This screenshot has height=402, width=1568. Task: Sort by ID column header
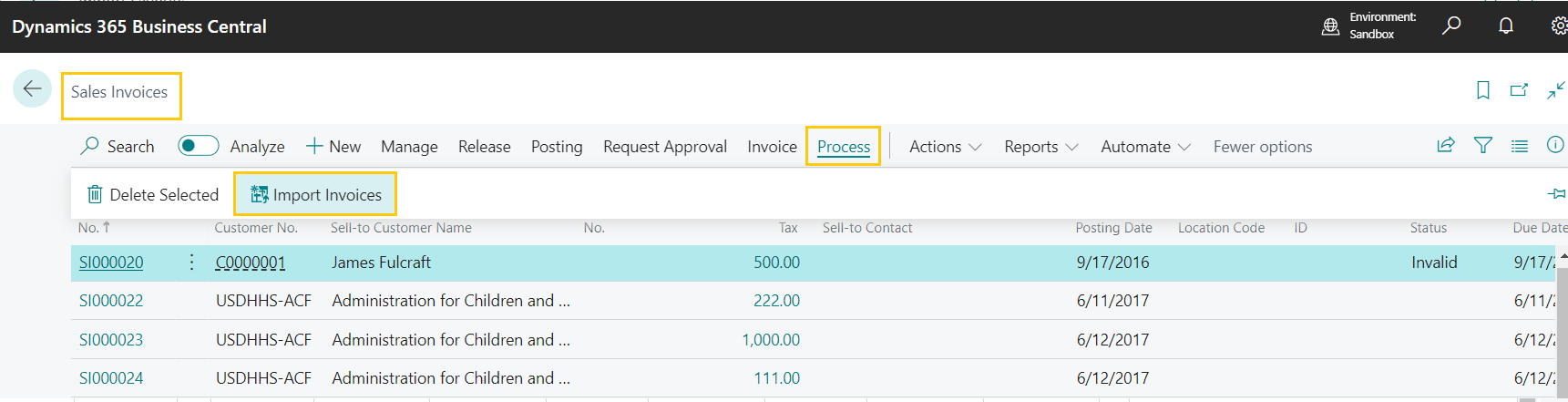coord(1300,228)
